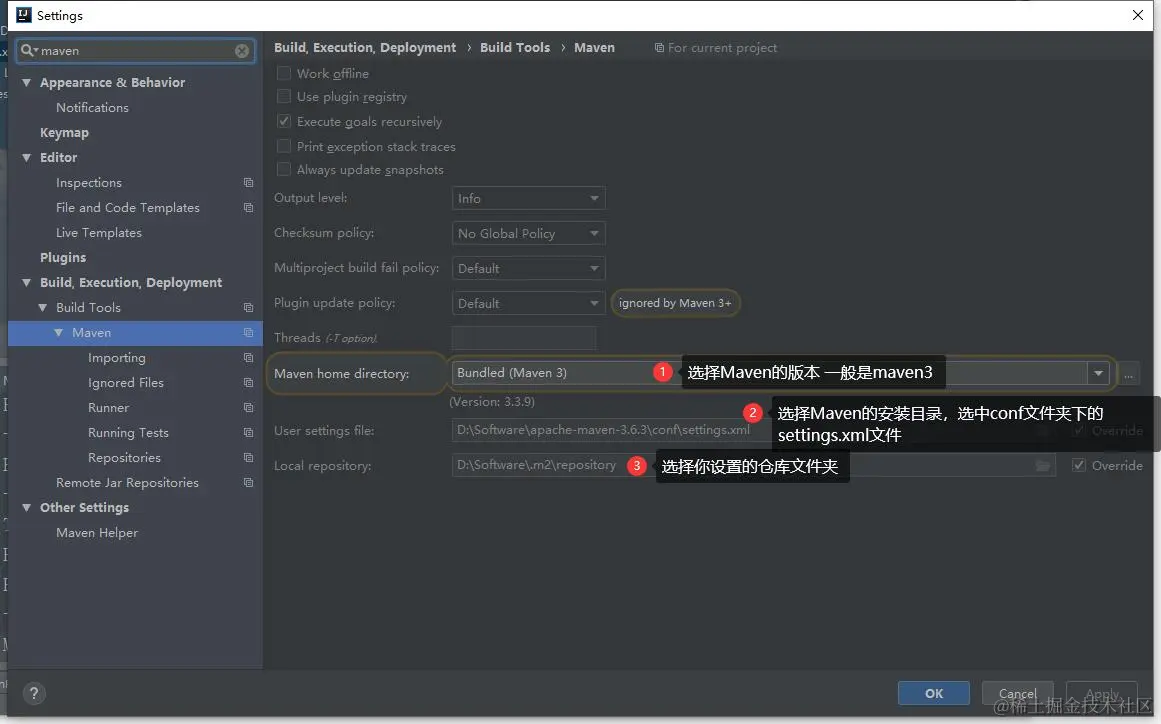Enable Use plugin registry checkbox
Viewport: 1161px width, 724px height.
[284, 96]
